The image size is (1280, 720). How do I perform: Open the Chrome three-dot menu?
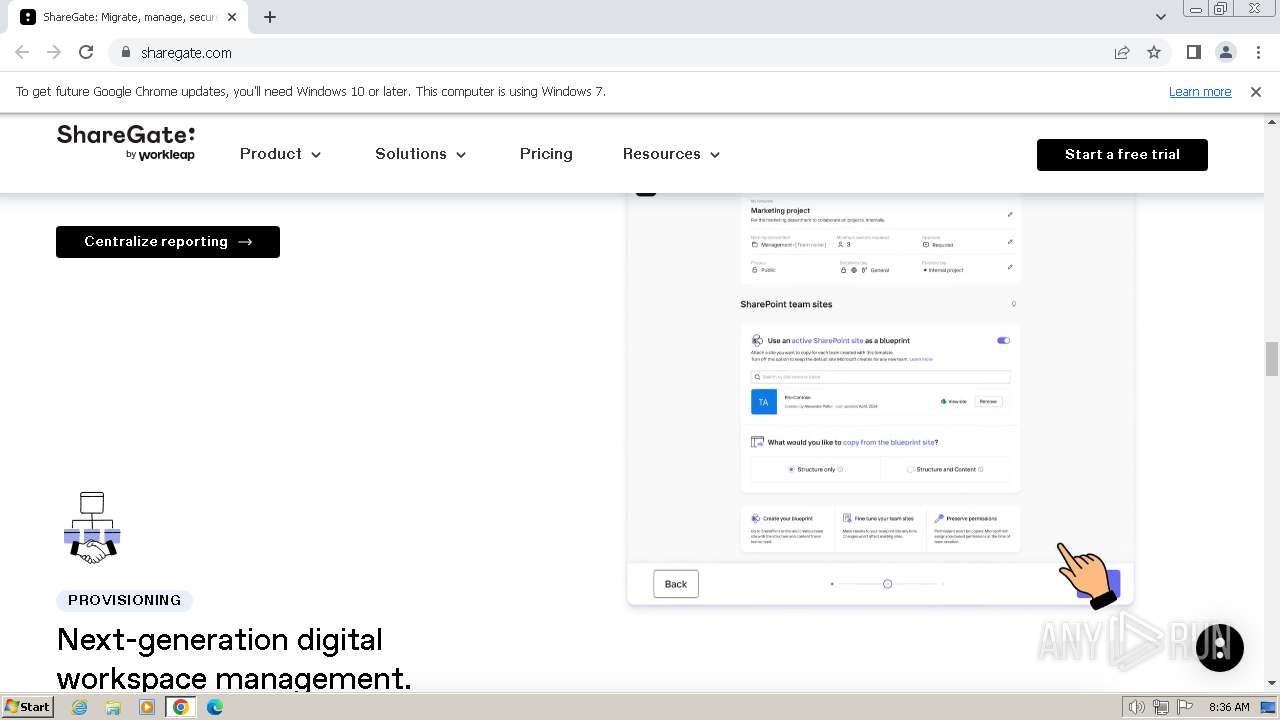click(1257, 52)
